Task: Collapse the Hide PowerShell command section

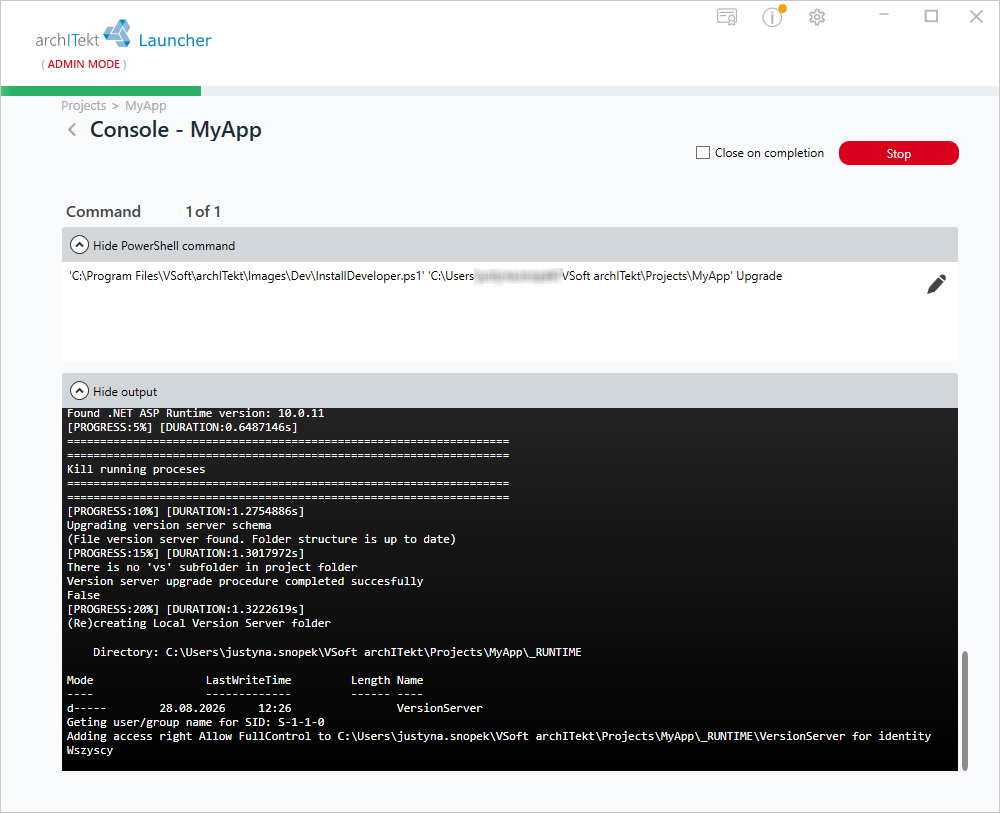Action: click(x=79, y=245)
